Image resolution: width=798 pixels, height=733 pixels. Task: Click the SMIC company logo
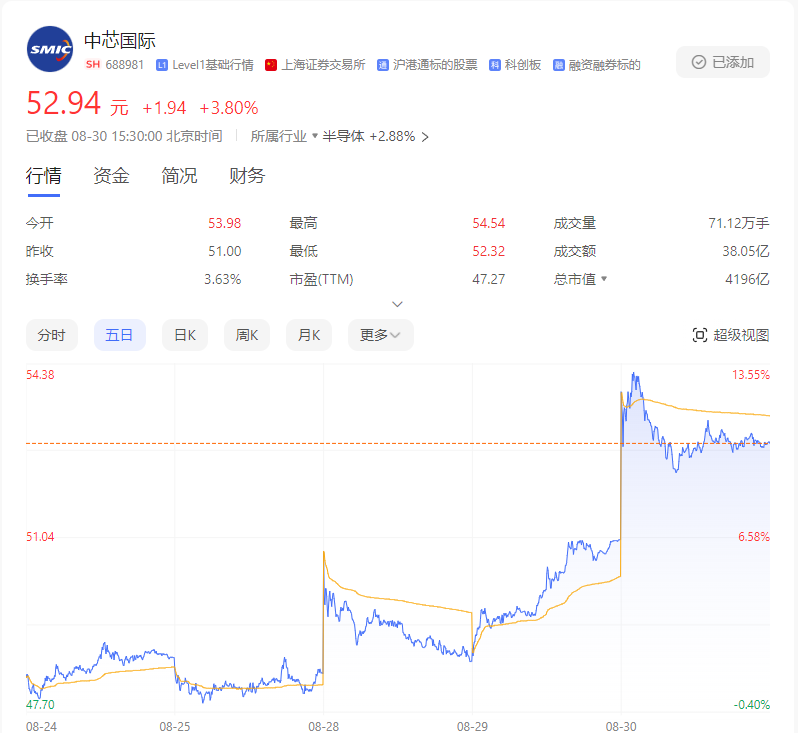coord(49,50)
